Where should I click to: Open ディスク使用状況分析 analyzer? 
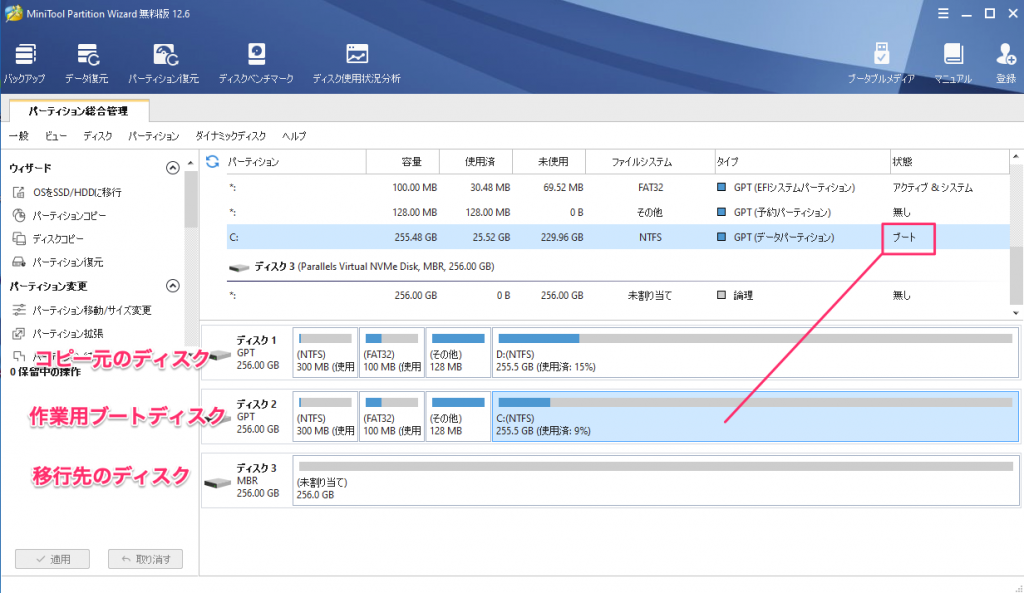(x=357, y=63)
